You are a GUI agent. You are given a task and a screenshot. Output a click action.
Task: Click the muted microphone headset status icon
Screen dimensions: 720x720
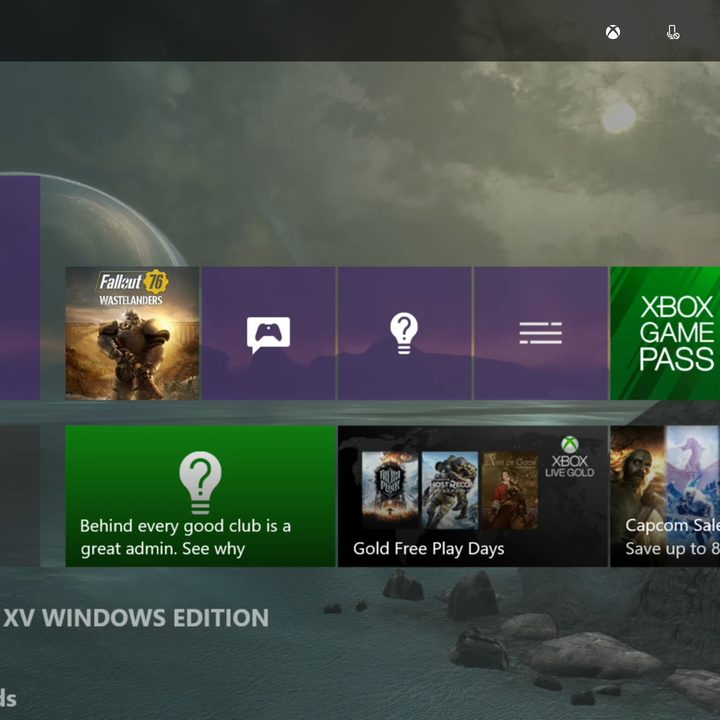[673, 33]
